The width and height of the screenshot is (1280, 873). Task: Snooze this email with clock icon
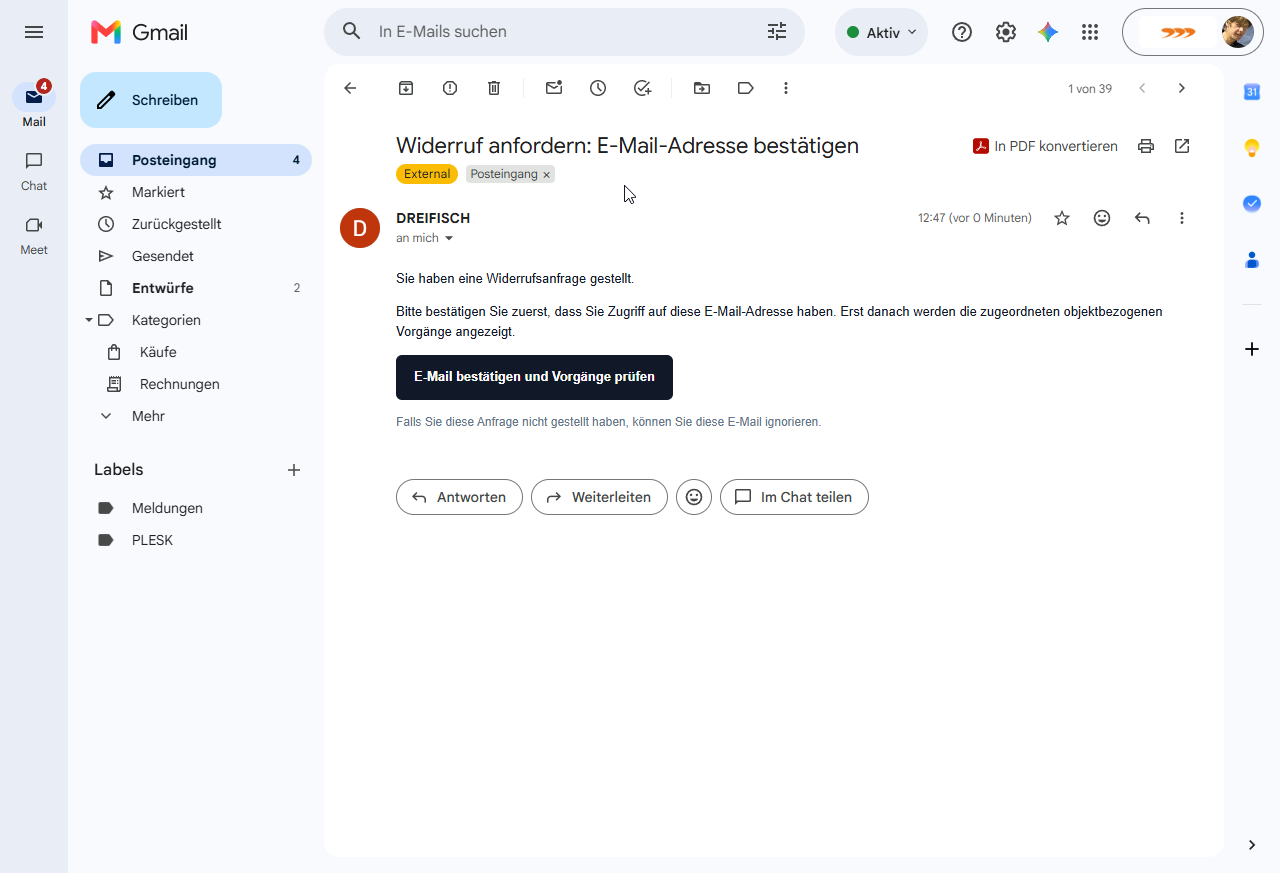click(x=598, y=88)
